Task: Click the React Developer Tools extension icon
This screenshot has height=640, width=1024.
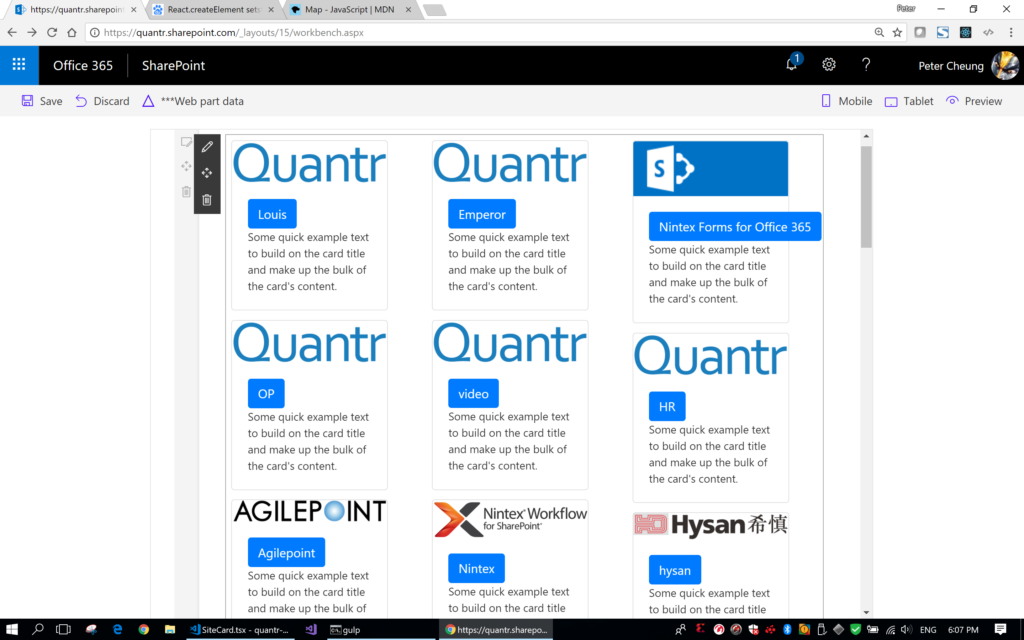Action: click(x=965, y=32)
